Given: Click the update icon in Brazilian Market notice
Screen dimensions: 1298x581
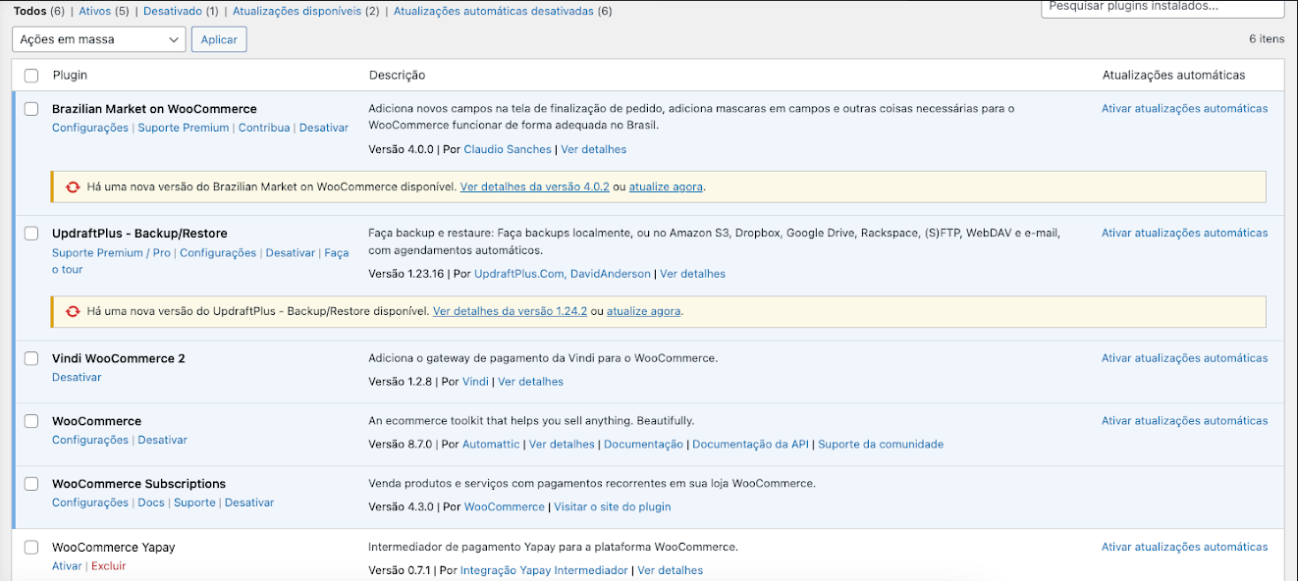Looking at the screenshot, I should (x=72, y=187).
